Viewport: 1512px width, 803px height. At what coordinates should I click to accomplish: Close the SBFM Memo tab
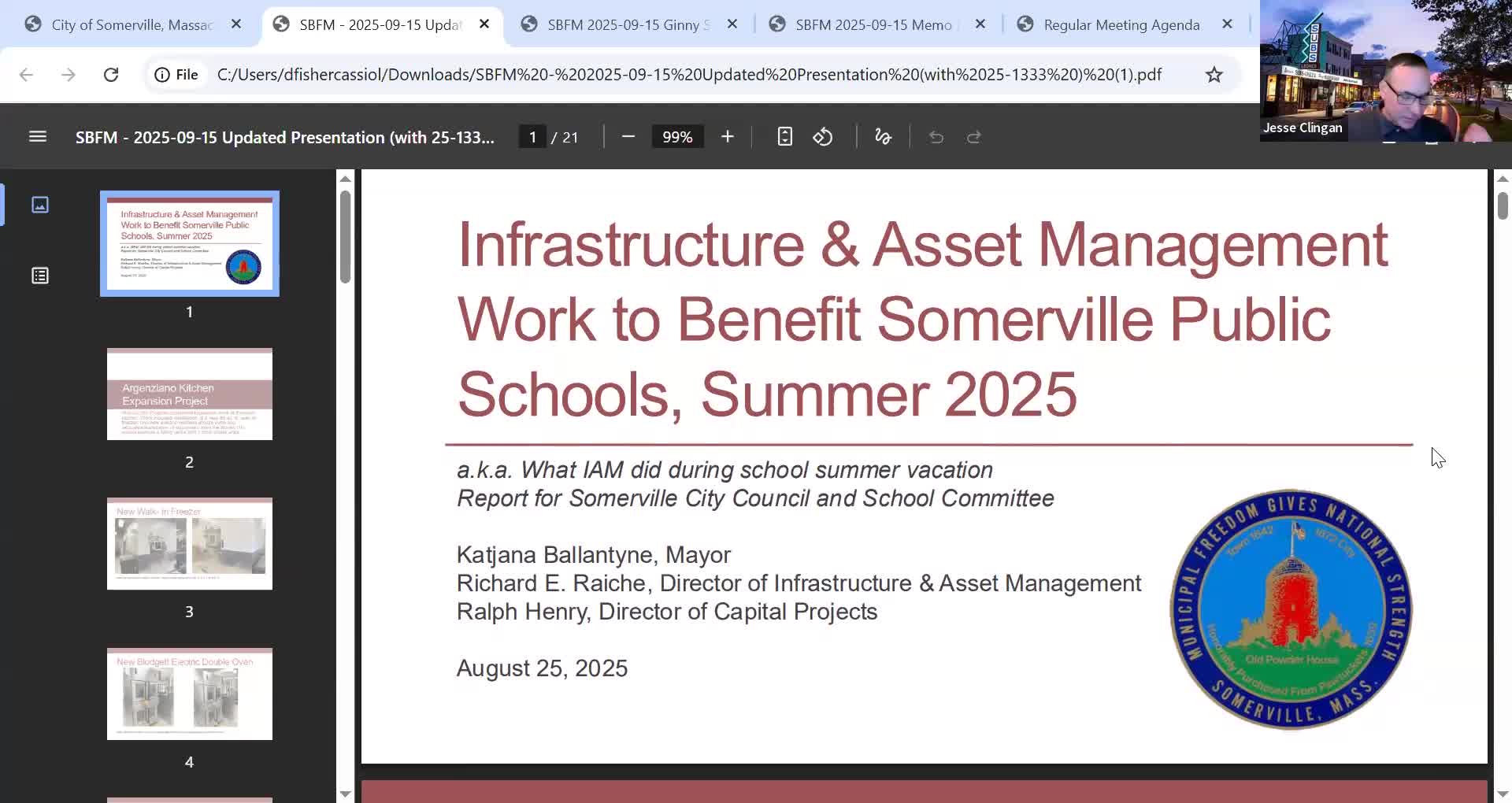pos(980,24)
